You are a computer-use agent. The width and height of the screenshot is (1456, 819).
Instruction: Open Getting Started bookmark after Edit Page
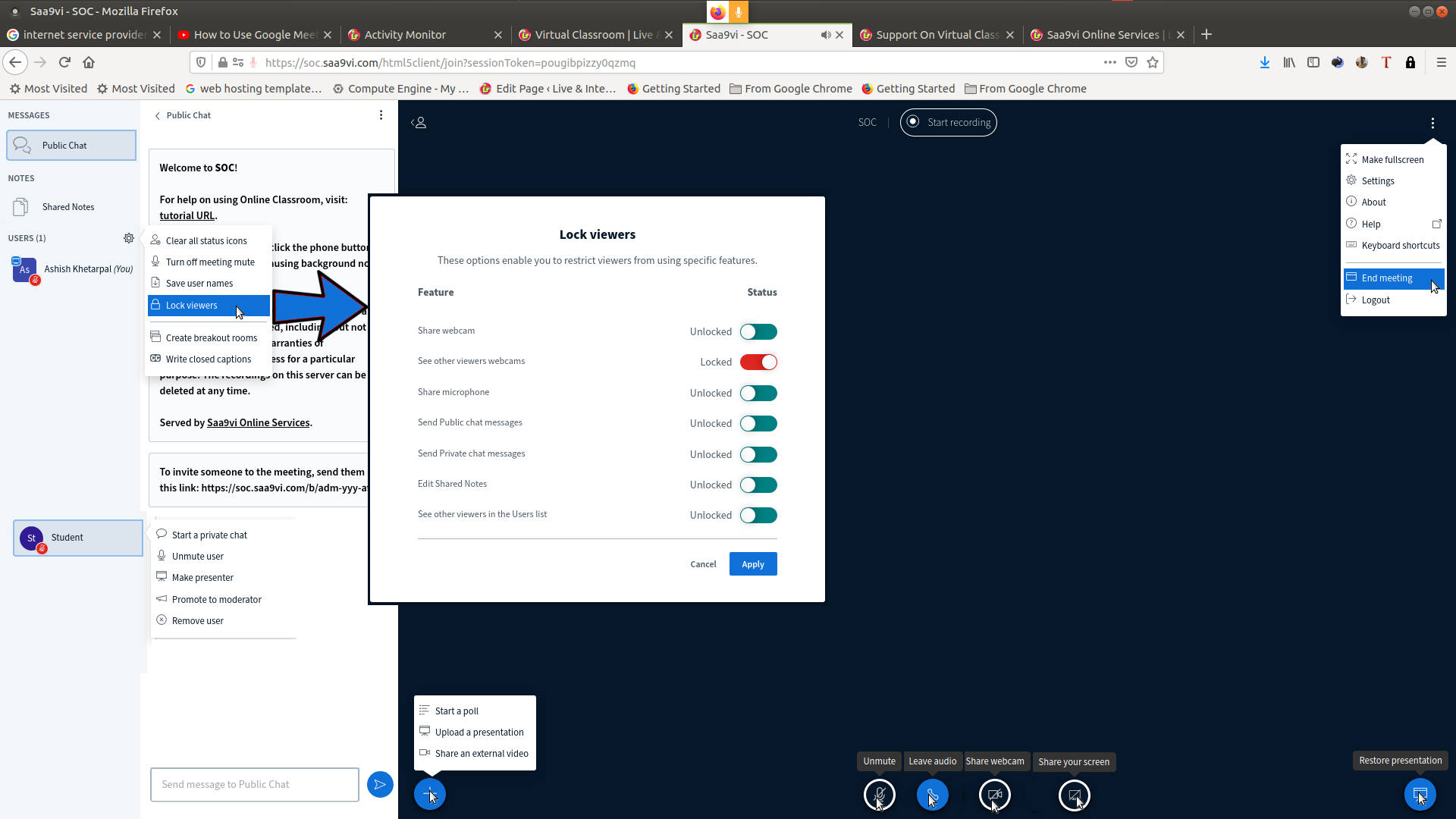tap(673, 89)
